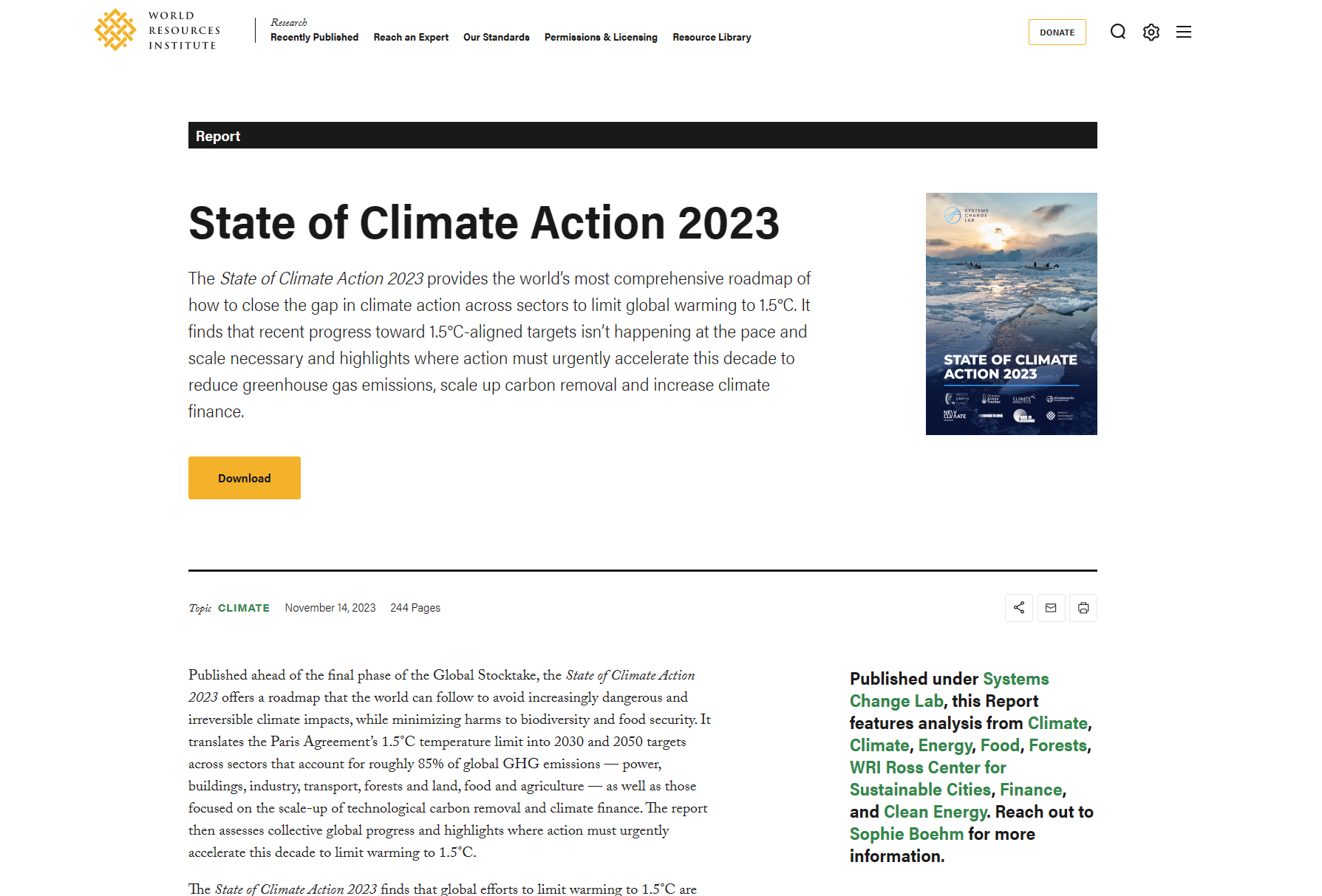
Task: Follow the Forests link in sidebar
Action: pyautogui.click(x=1057, y=745)
